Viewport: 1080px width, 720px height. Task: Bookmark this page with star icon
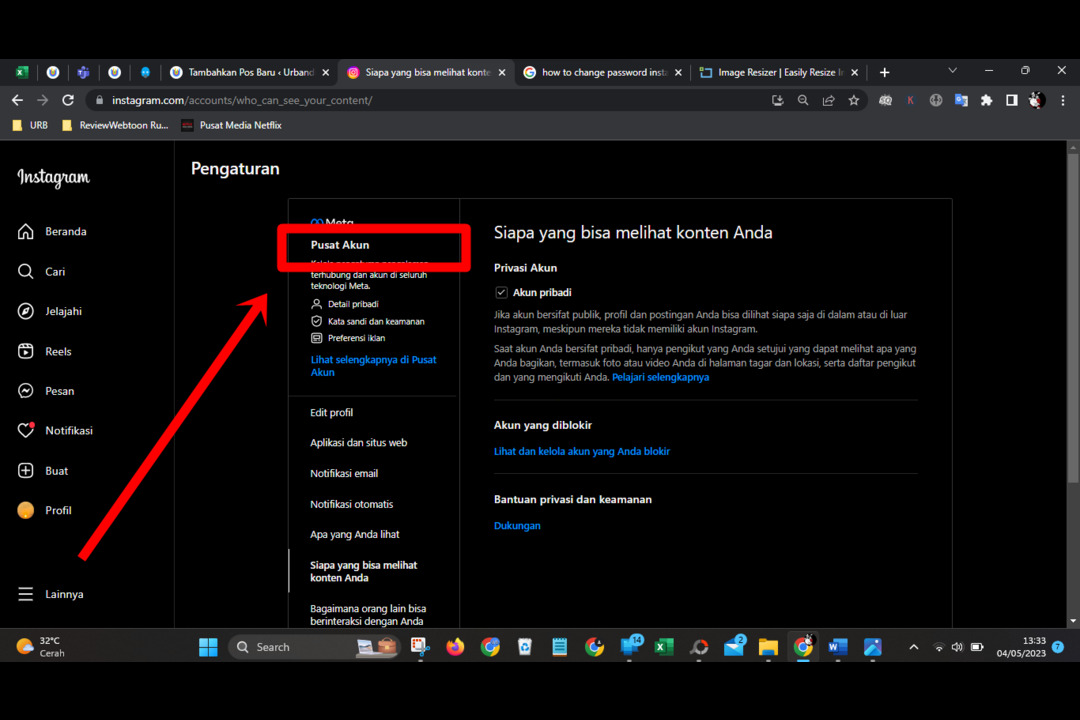click(x=854, y=101)
